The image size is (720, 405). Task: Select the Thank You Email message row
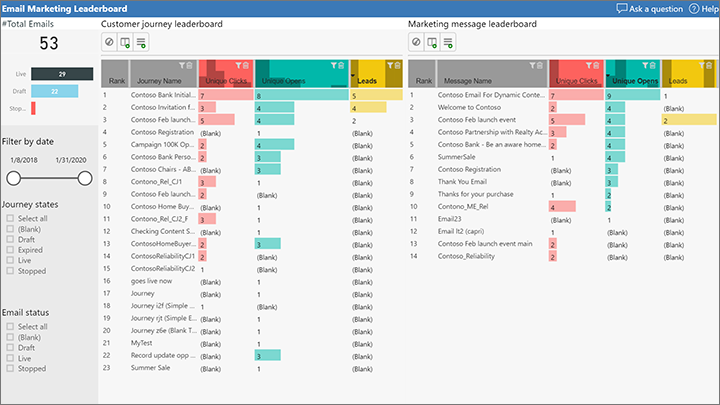(562, 182)
